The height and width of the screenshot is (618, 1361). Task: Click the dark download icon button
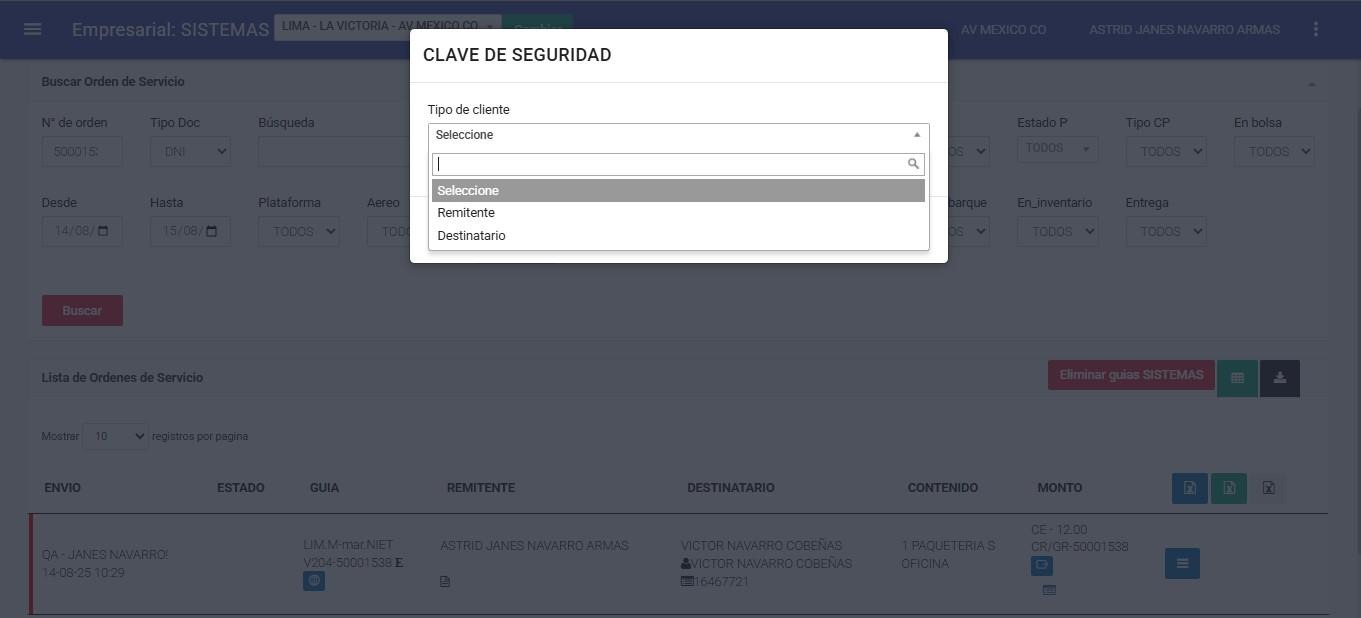coord(1279,378)
